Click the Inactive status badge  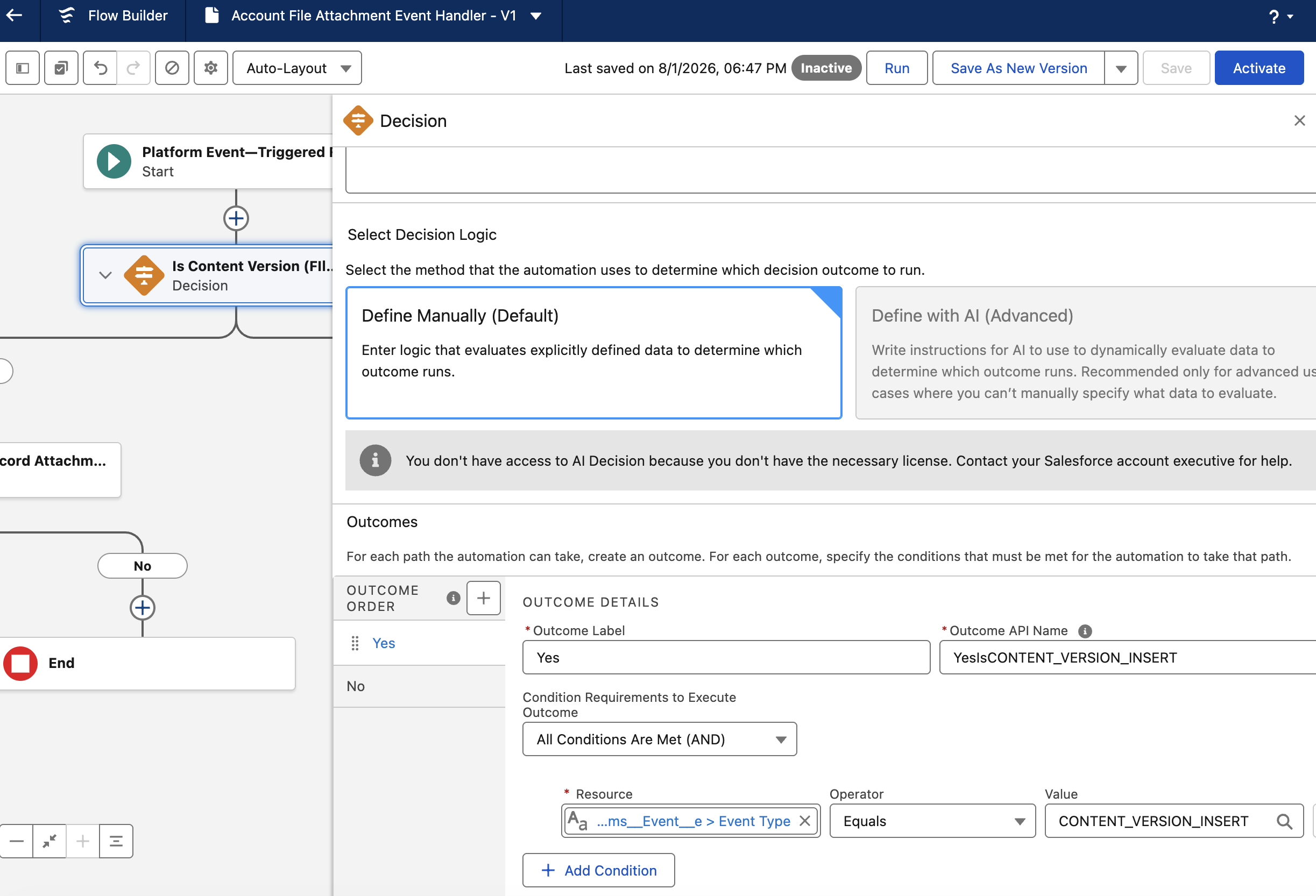tap(826, 68)
